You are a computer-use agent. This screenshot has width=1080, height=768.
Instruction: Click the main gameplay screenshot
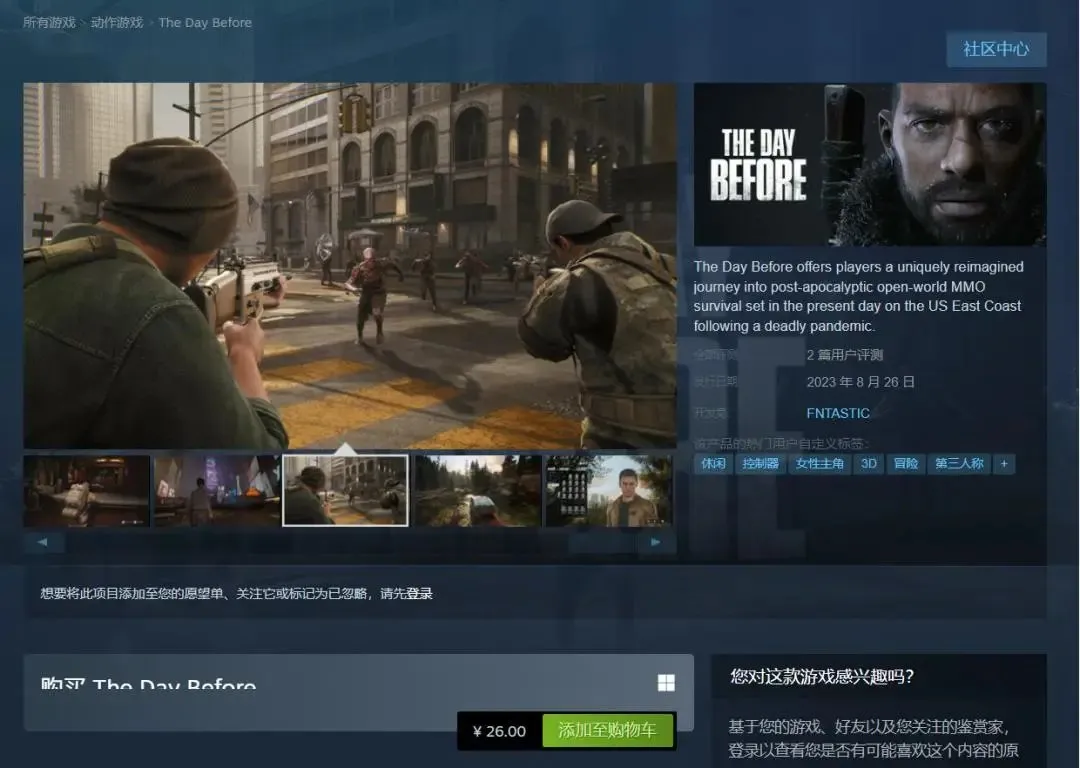pyautogui.click(x=350, y=266)
